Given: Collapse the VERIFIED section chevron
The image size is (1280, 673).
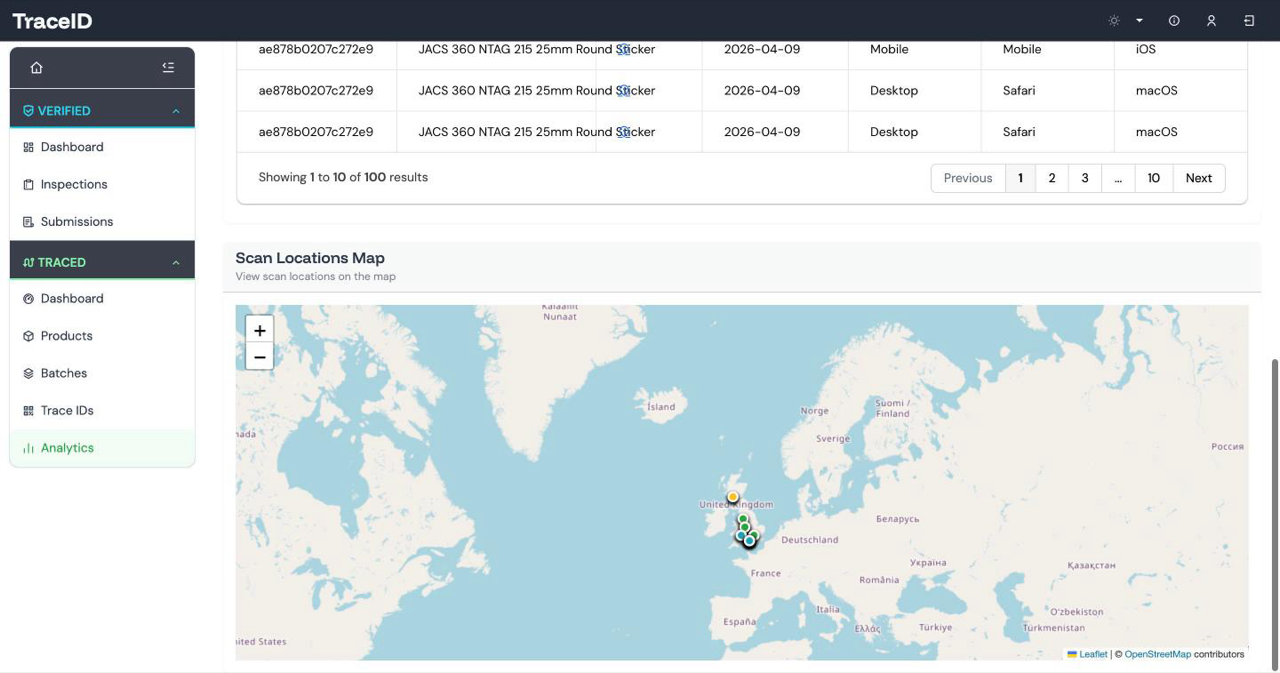Looking at the screenshot, I should (x=176, y=111).
